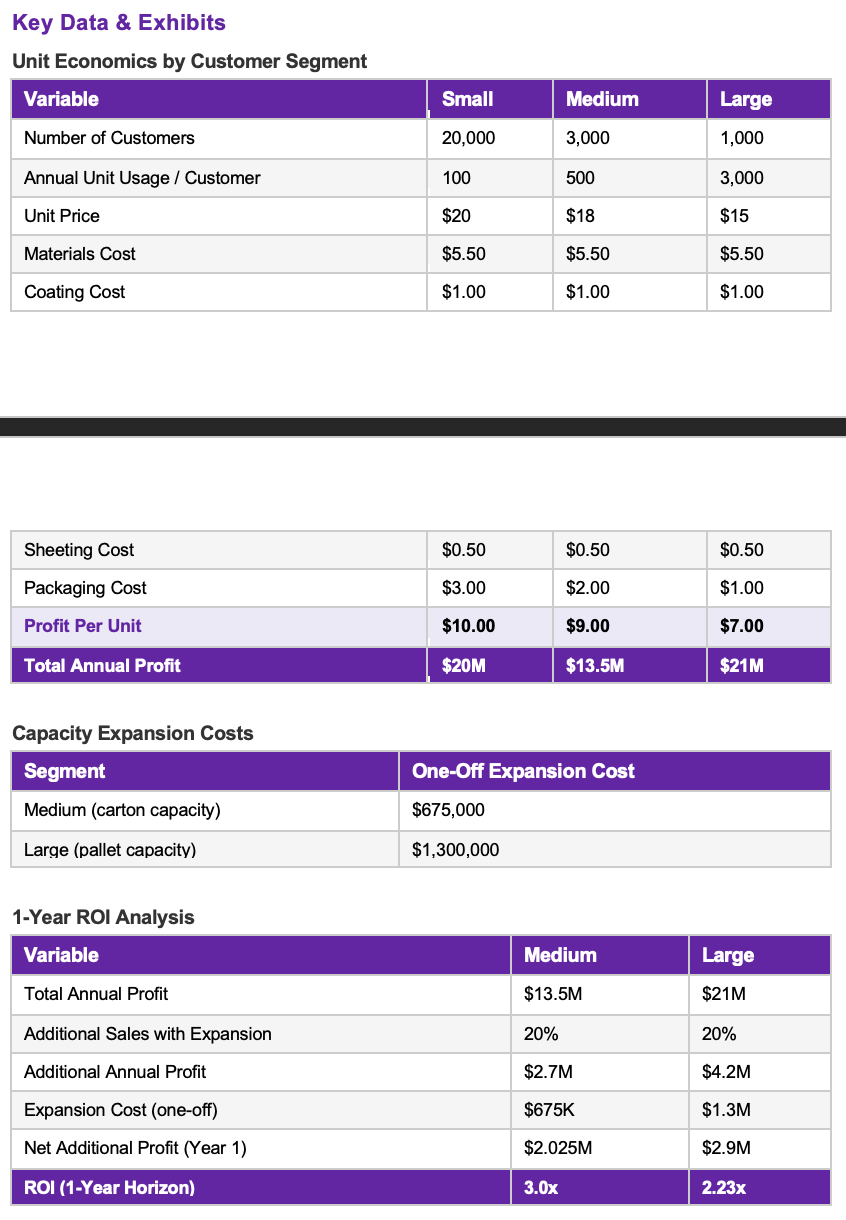Click the 'One-Off Expansion Cost' column header
The height and width of the screenshot is (1220, 846).
(x=523, y=771)
